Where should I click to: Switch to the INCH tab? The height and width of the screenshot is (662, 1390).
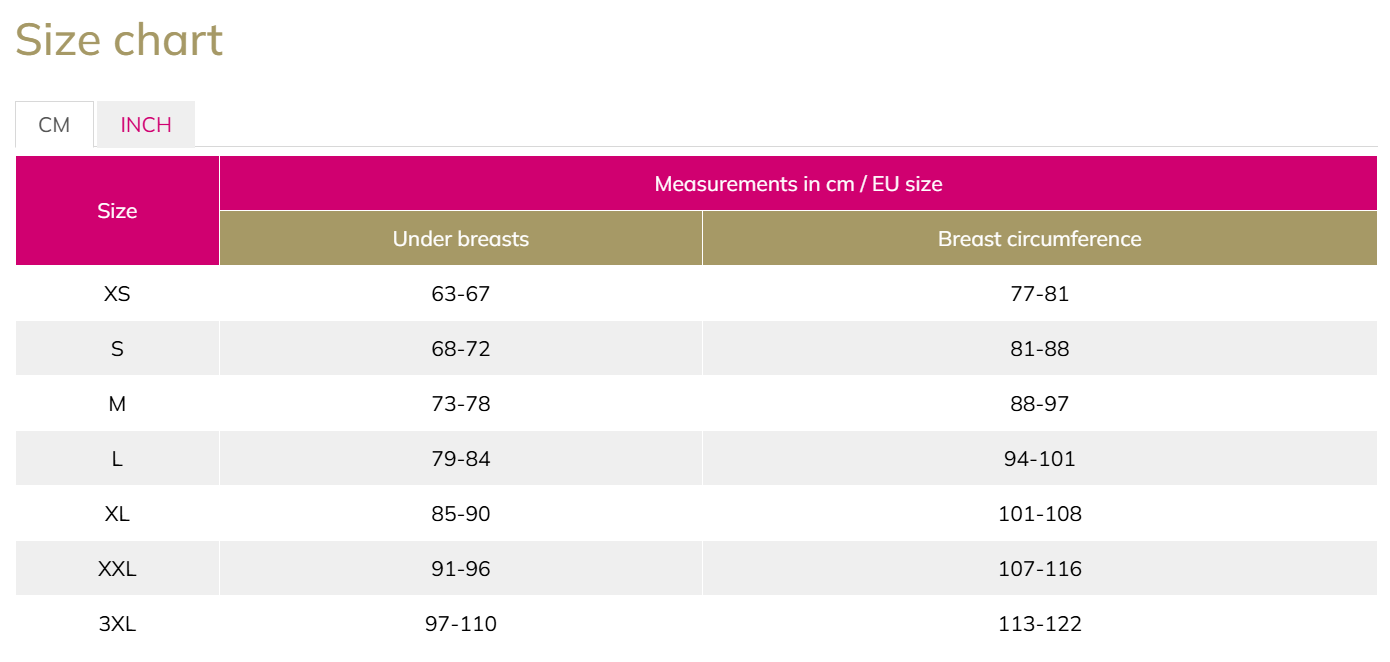[146, 125]
